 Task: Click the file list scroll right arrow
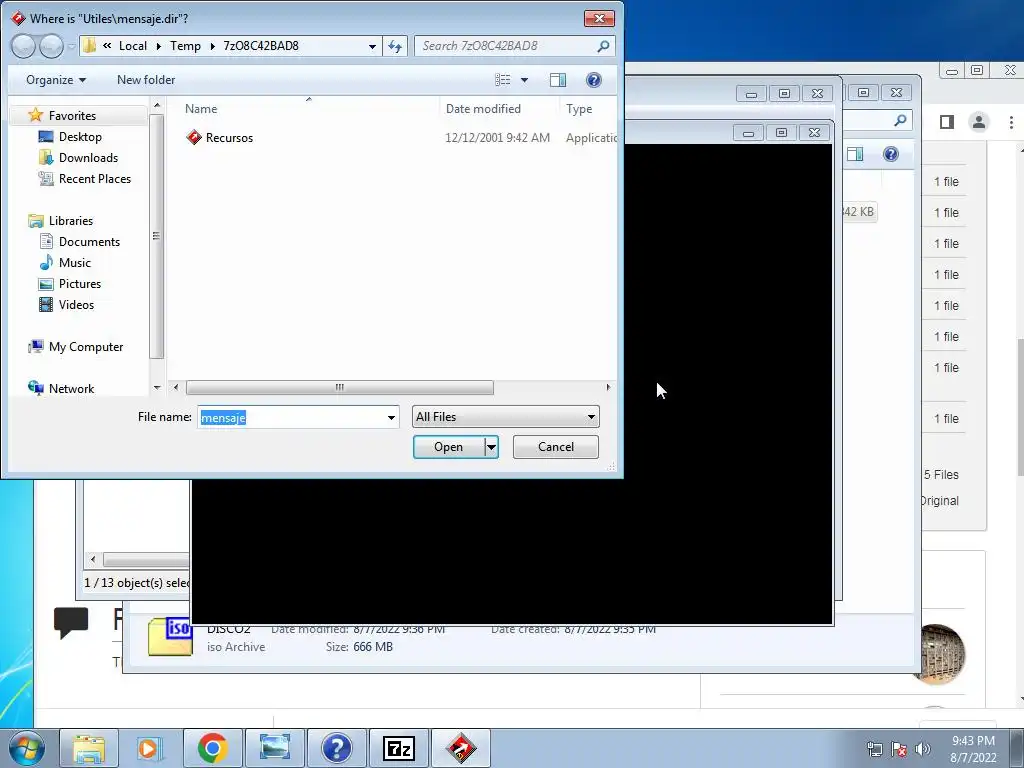point(608,387)
